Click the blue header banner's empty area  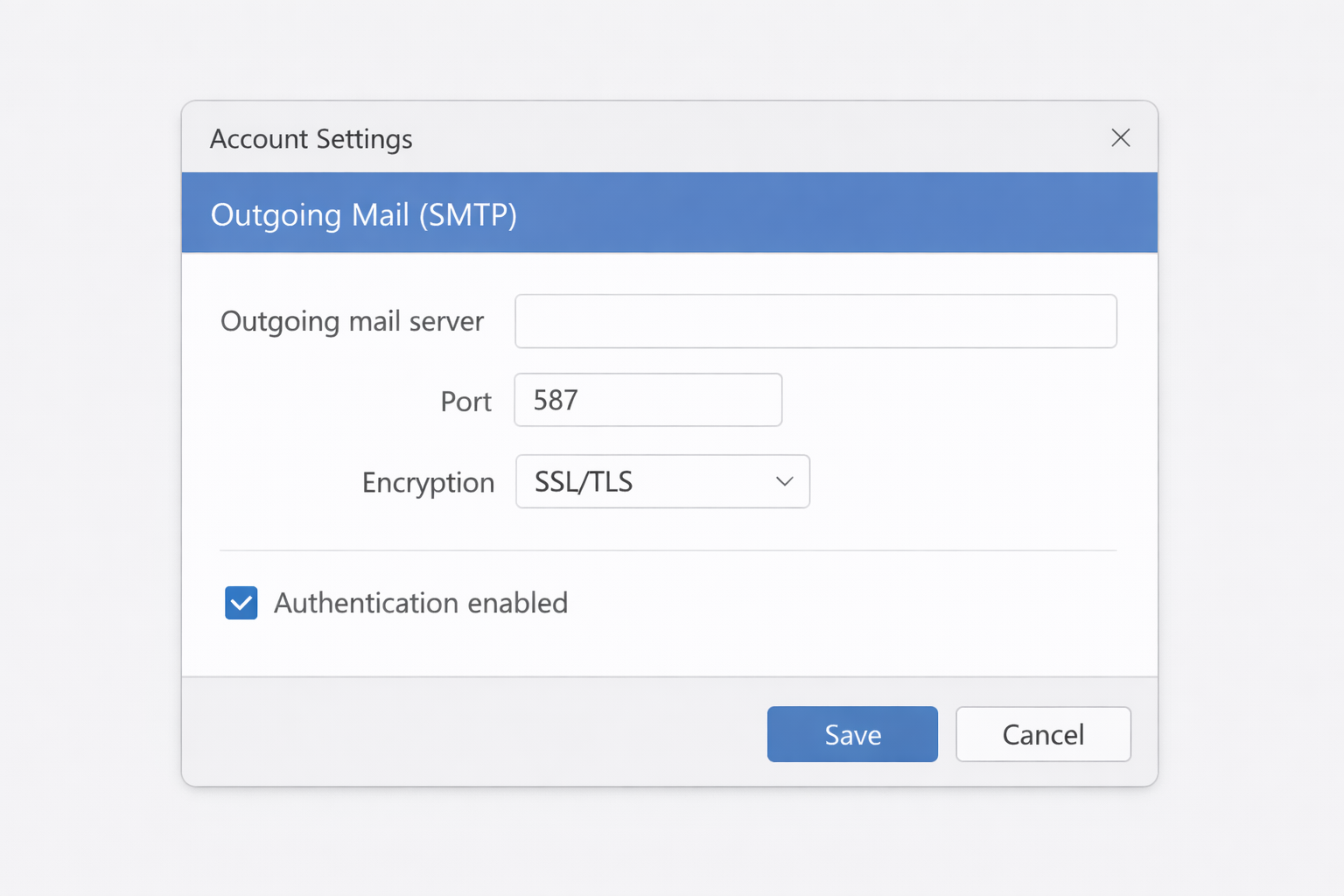click(831, 213)
